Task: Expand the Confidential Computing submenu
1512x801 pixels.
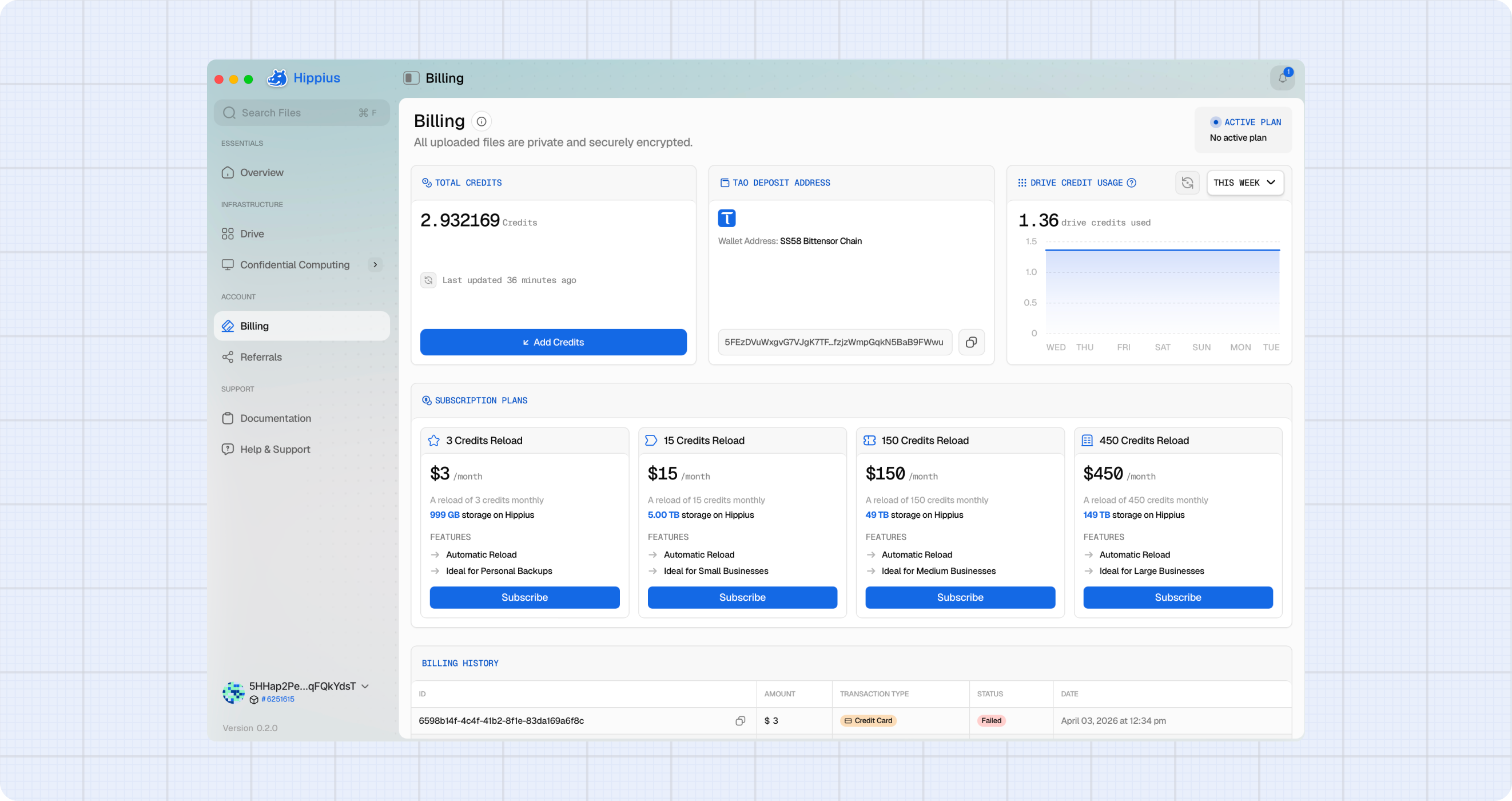Action: click(375, 265)
